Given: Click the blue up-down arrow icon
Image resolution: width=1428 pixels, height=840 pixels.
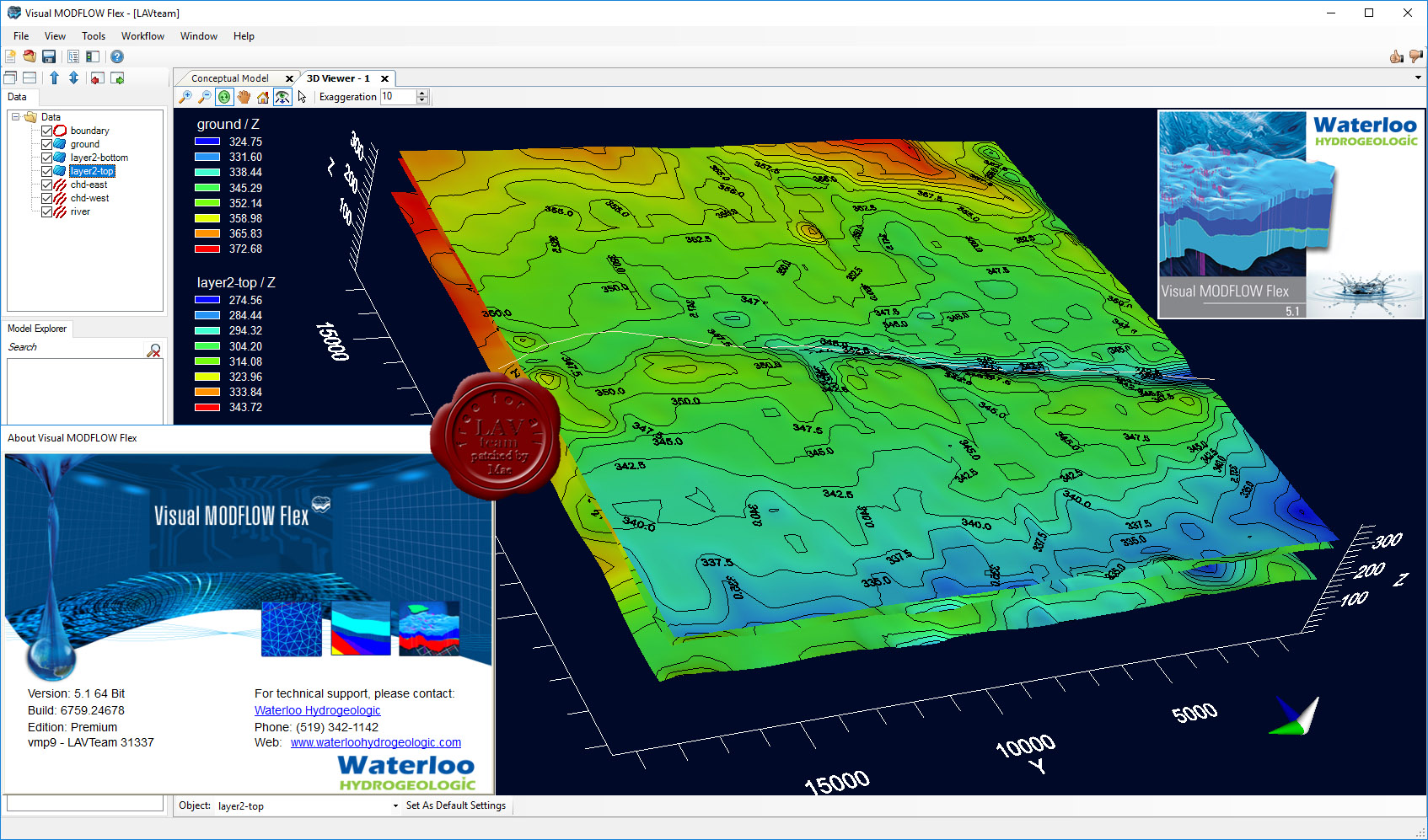Looking at the screenshot, I should (x=73, y=78).
